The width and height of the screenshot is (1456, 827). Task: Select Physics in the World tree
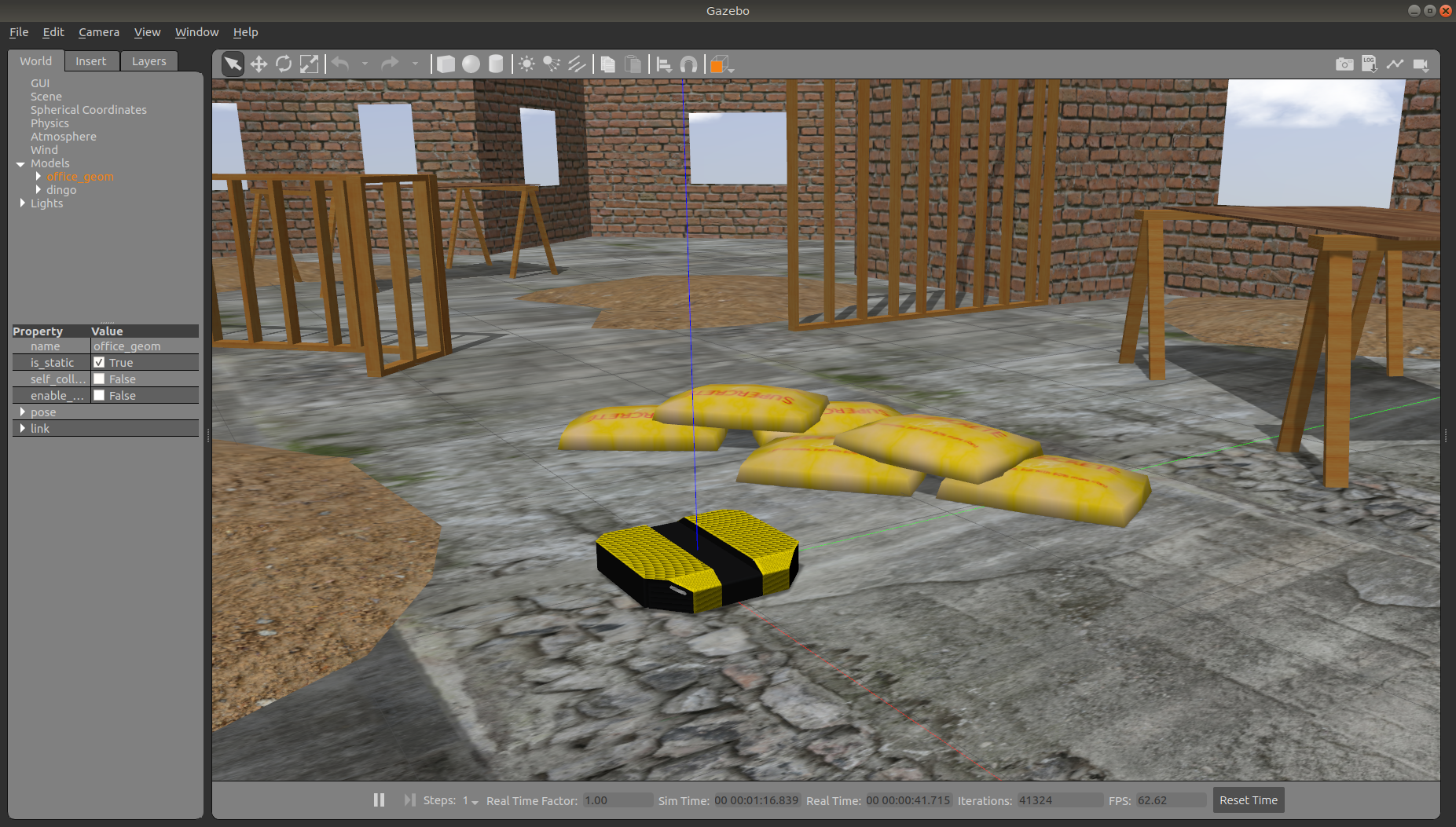click(50, 123)
